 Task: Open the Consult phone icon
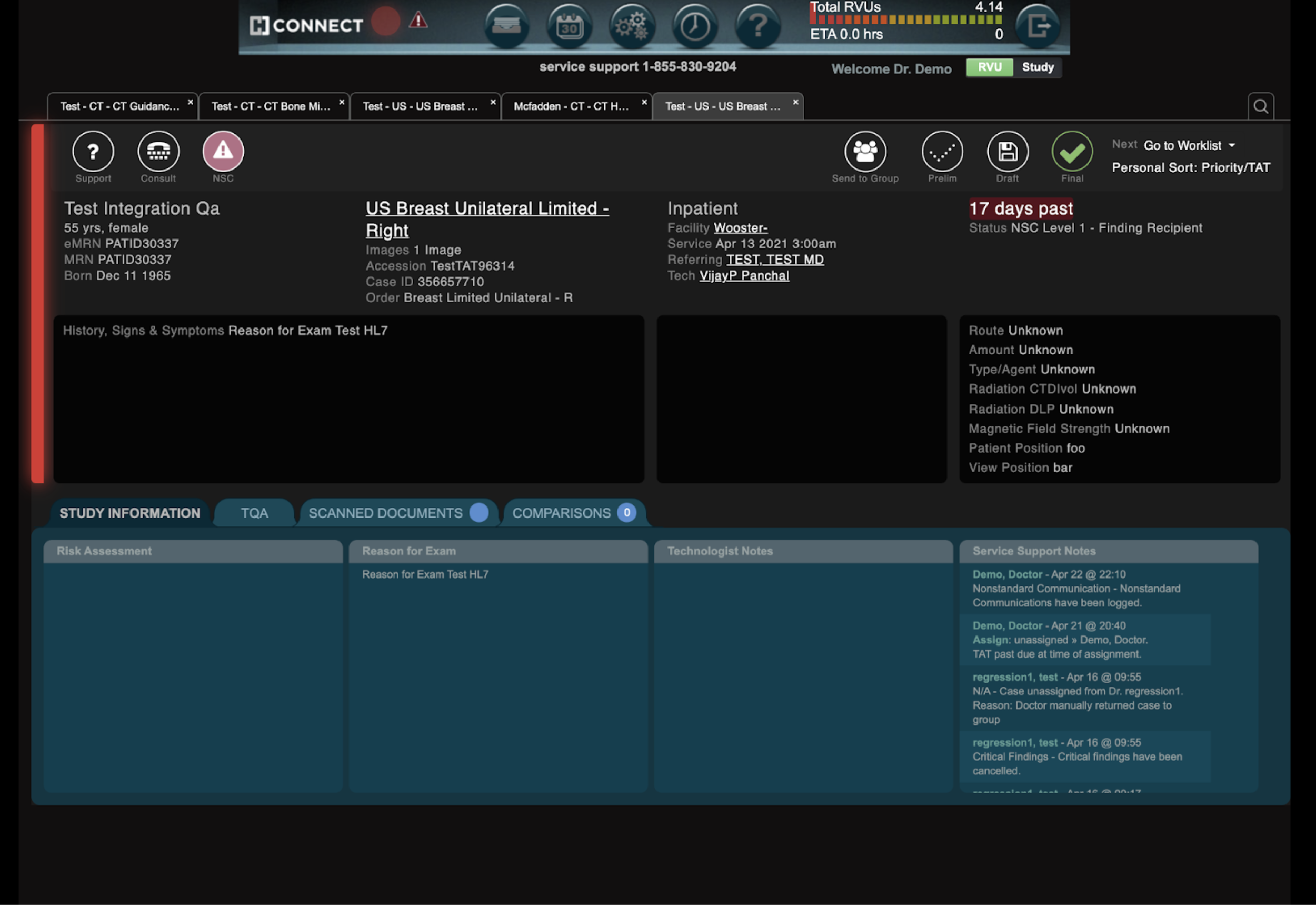click(158, 152)
